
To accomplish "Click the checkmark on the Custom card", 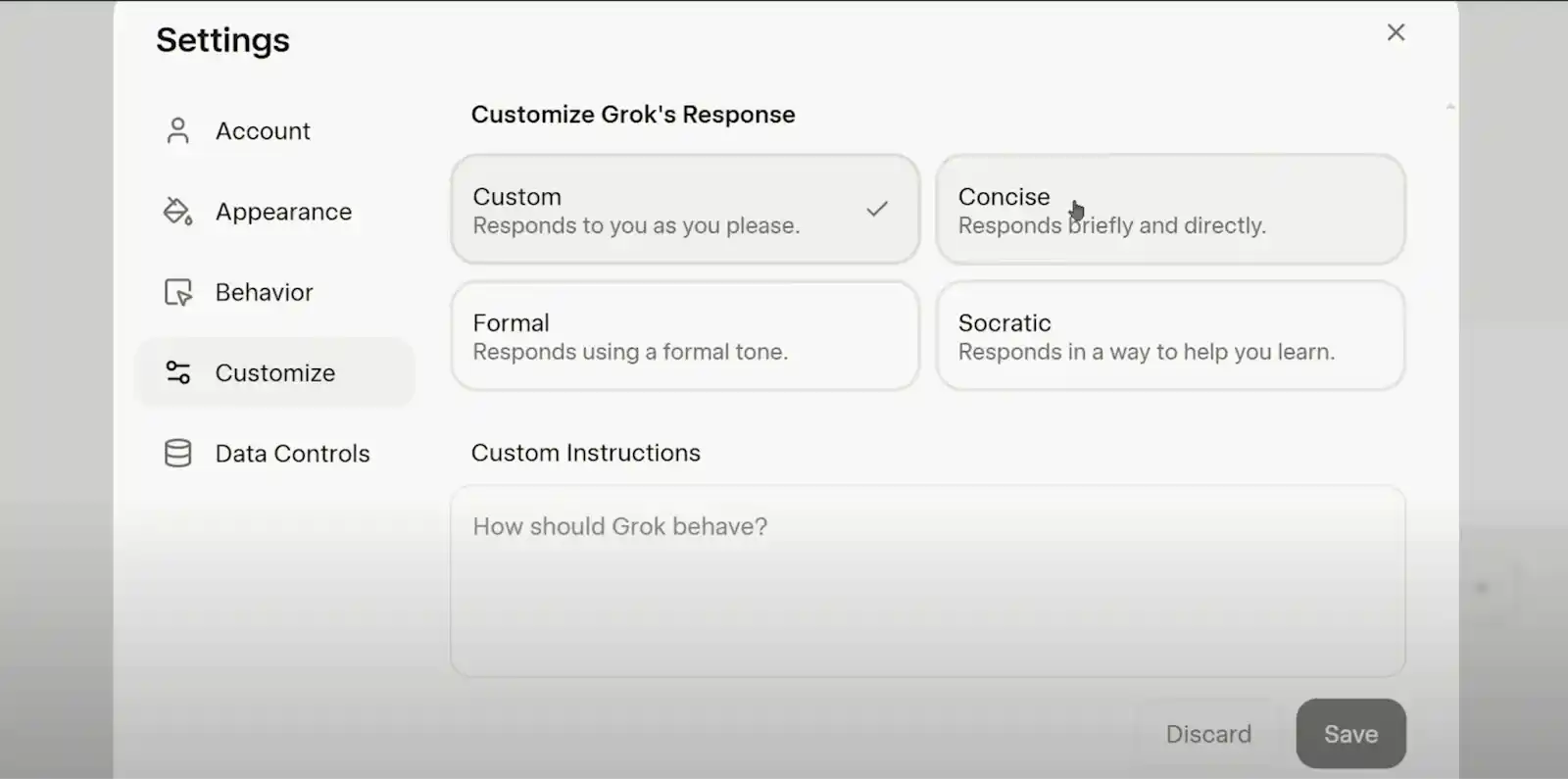I will pos(877,209).
